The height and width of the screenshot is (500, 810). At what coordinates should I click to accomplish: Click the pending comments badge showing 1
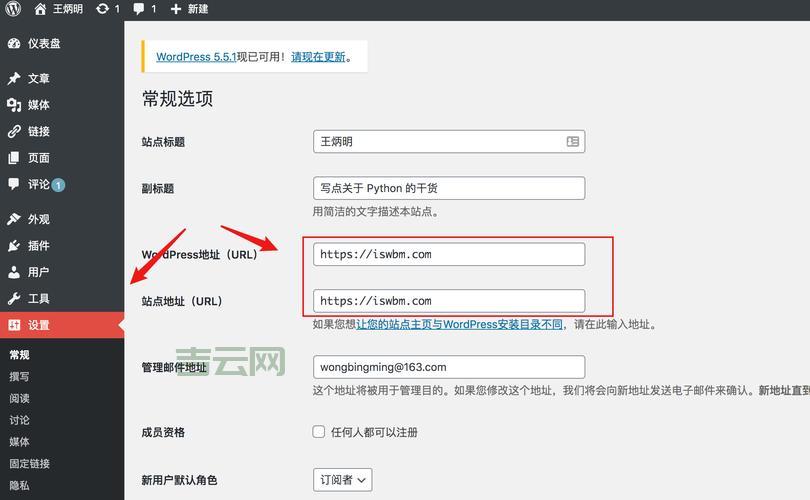tap(58, 185)
